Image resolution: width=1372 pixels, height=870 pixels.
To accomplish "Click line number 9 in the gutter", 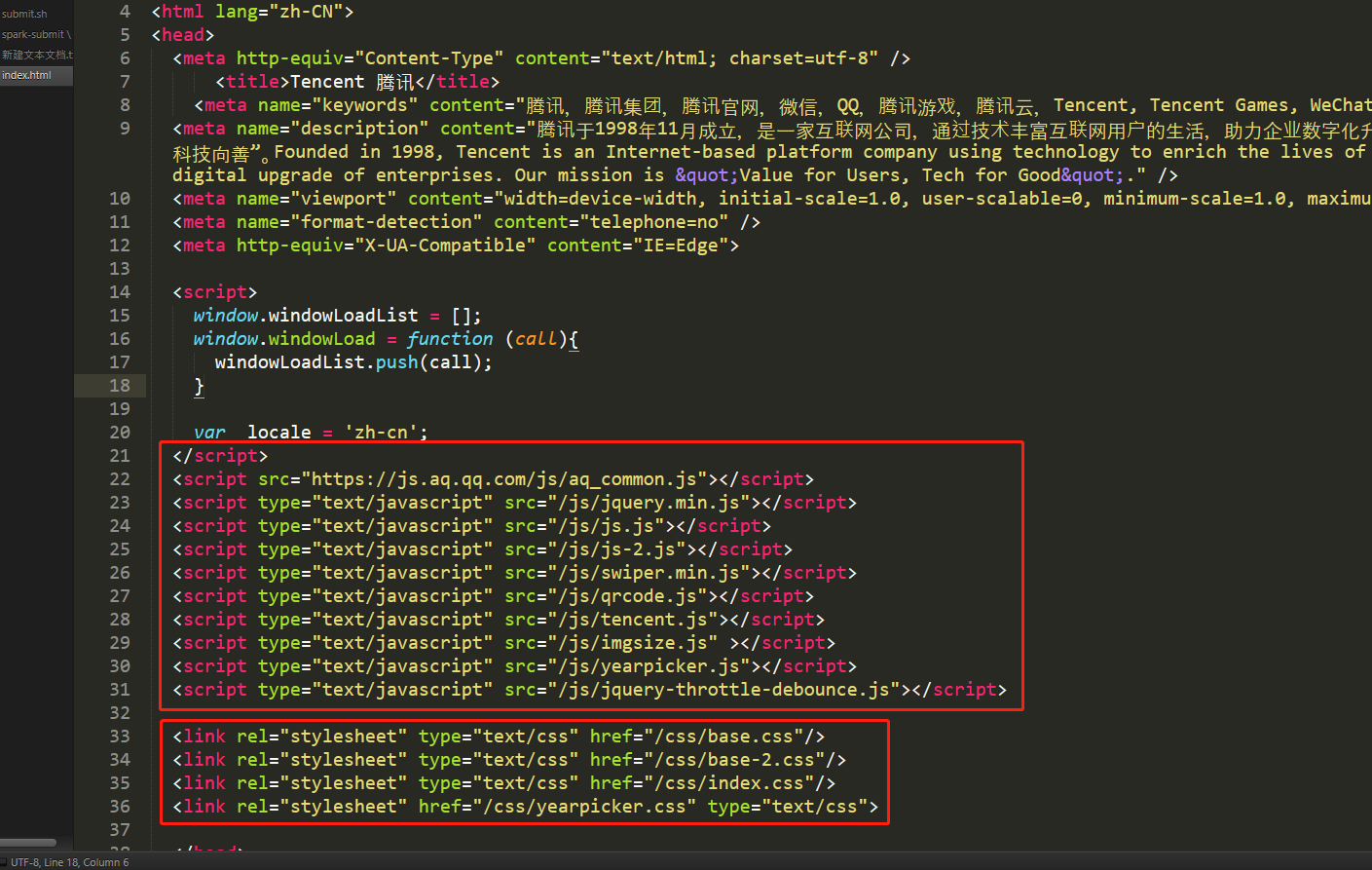I will [125, 129].
